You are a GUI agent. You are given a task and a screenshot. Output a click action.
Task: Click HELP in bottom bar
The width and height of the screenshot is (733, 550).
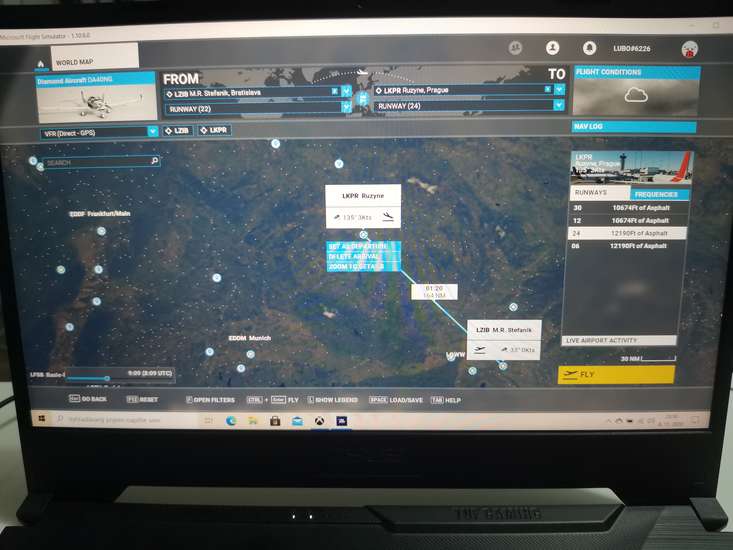446,400
